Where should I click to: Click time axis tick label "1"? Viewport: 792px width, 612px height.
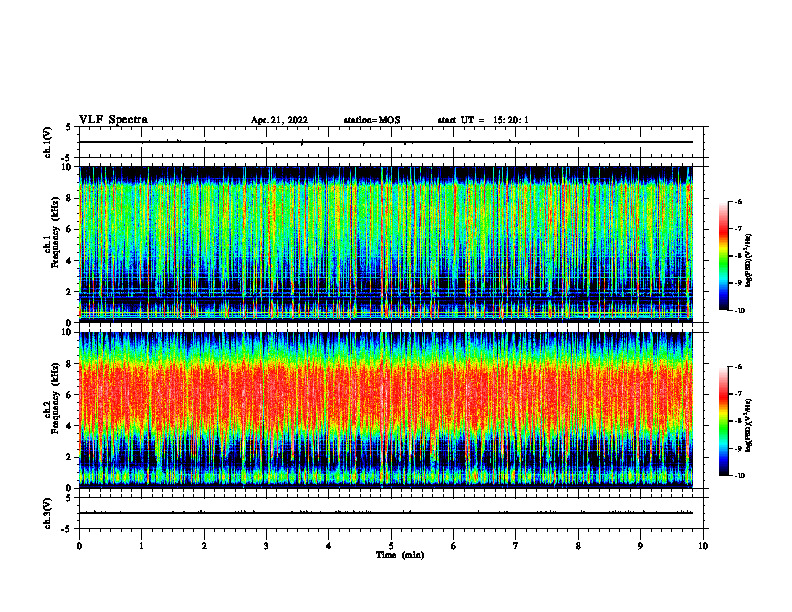[x=141, y=546]
